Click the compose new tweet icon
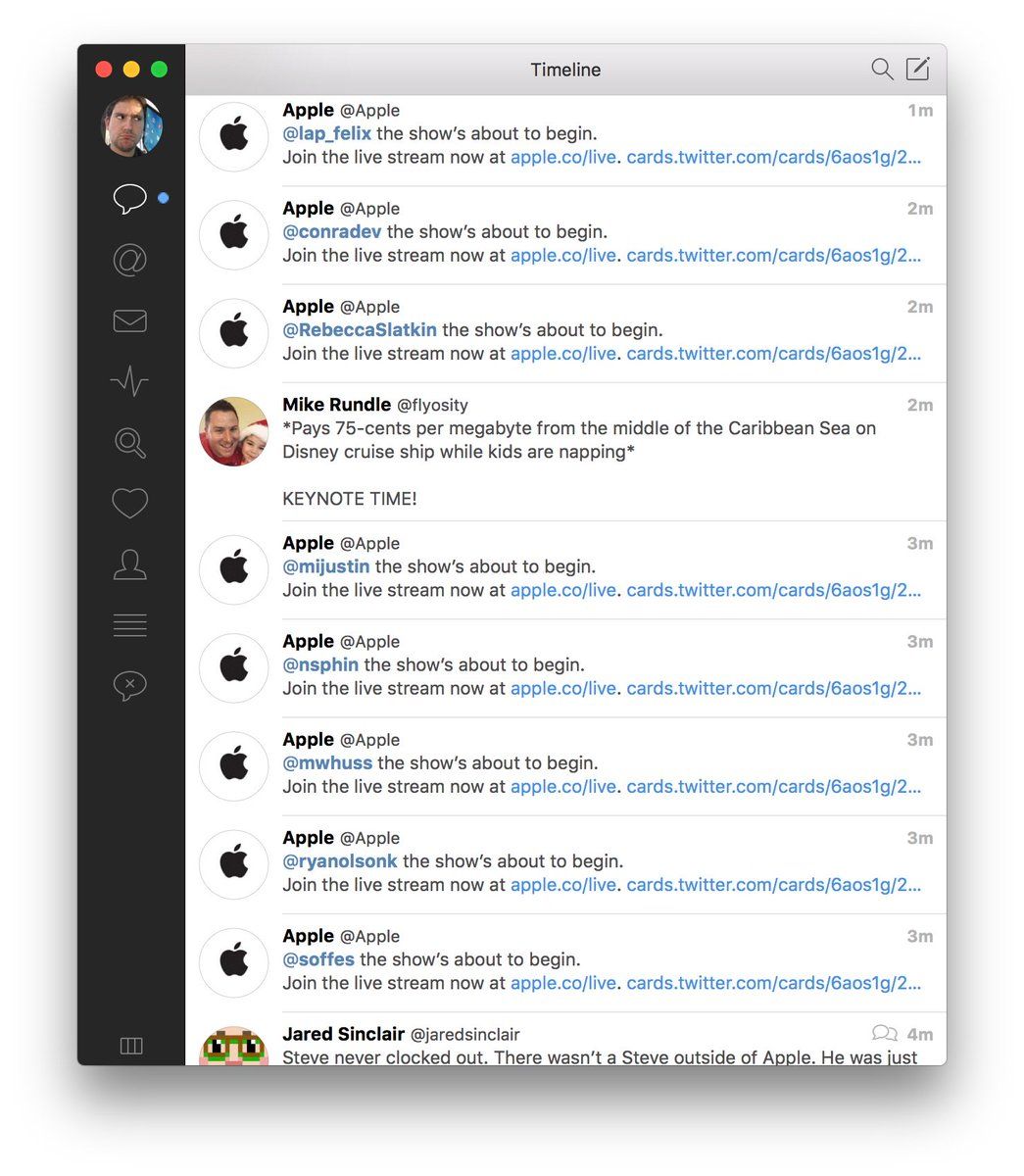Viewport: 1024px width, 1176px height. coord(917,69)
